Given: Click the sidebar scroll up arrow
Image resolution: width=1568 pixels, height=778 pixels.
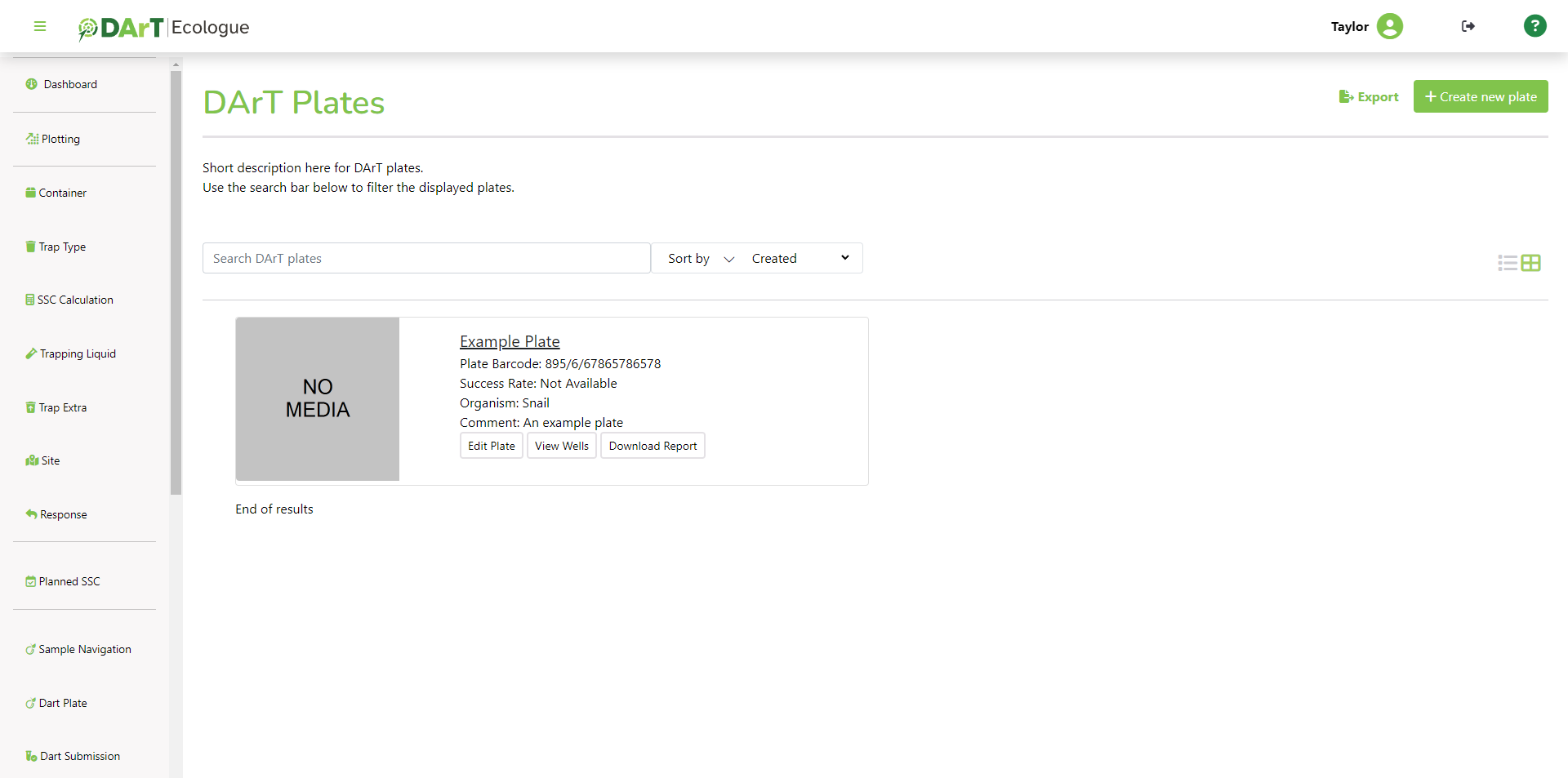Looking at the screenshot, I should click(x=176, y=64).
